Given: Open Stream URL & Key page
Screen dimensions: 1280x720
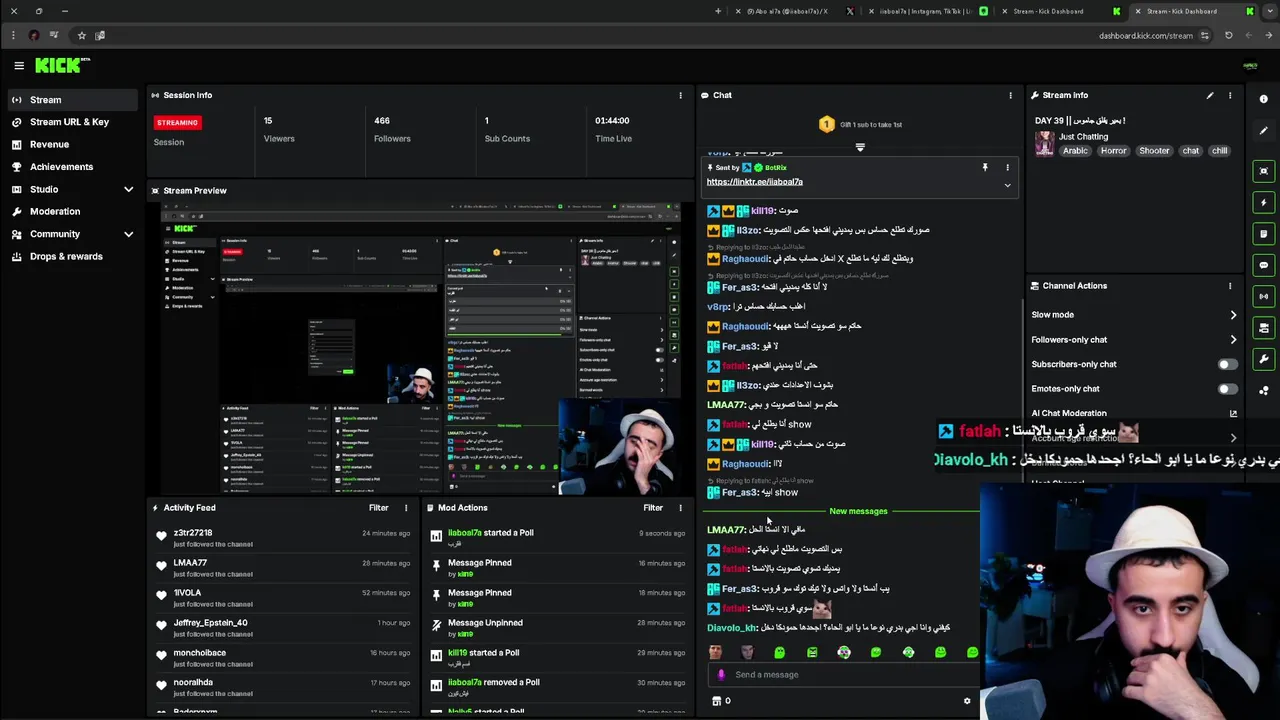Looking at the screenshot, I should [69, 122].
